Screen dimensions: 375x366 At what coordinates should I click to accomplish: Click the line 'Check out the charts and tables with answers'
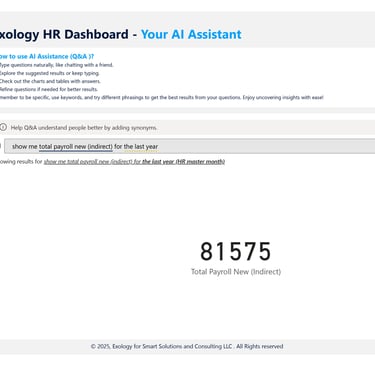pos(50,81)
